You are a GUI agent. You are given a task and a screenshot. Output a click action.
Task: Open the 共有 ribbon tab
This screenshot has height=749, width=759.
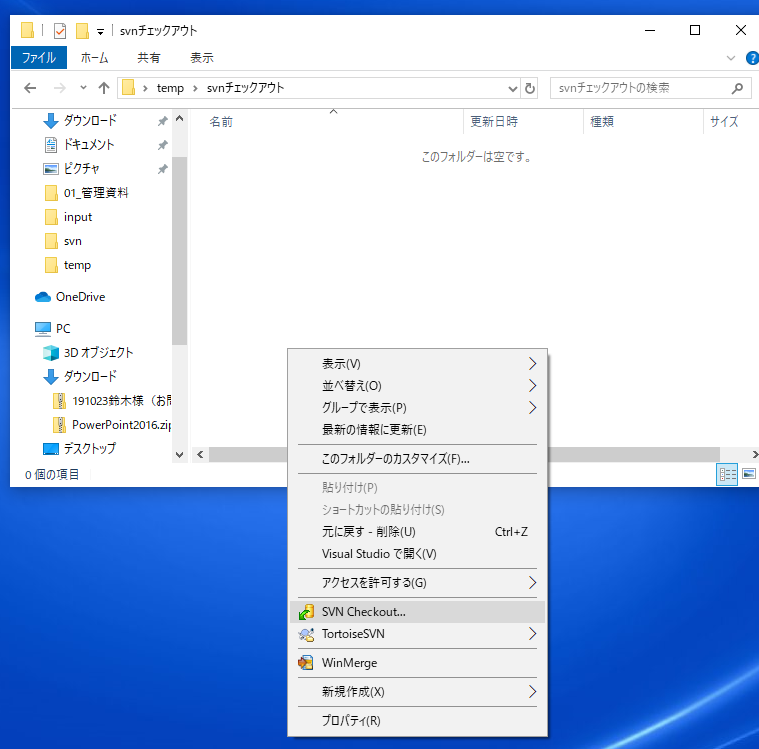pos(149,58)
